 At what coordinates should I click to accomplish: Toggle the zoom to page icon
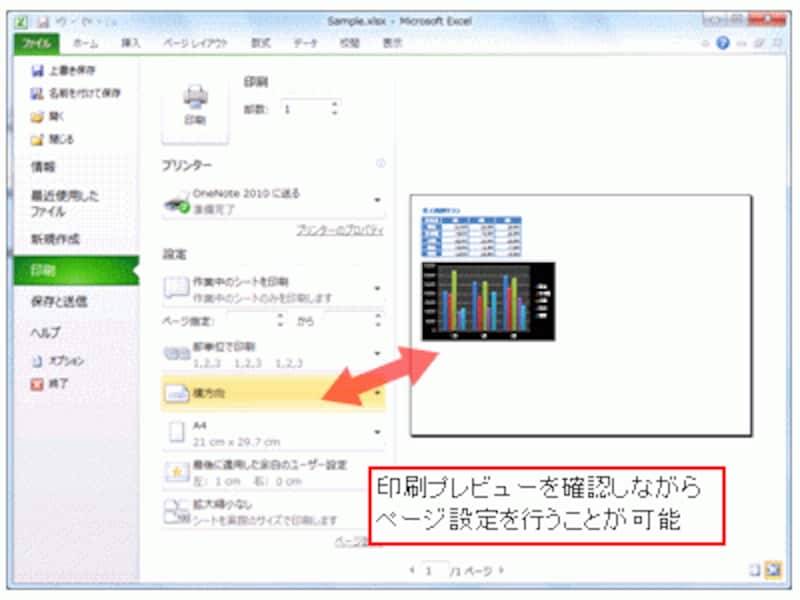tap(773, 569)
